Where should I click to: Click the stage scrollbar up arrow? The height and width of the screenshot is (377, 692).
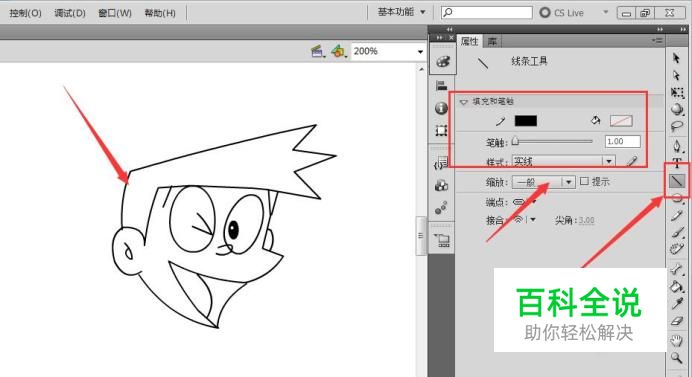pyautogui.click(x=421, y=69)
